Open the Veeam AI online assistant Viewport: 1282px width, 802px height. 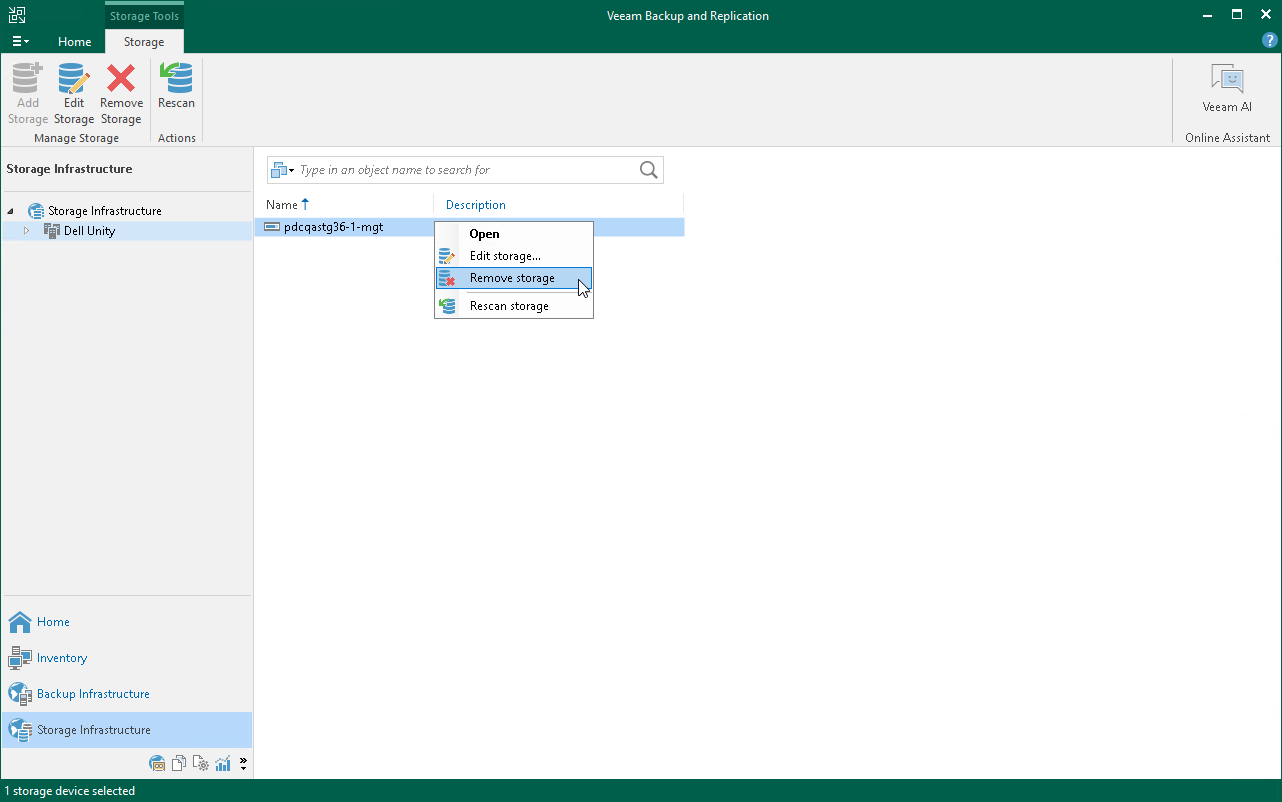[1227, 88]
